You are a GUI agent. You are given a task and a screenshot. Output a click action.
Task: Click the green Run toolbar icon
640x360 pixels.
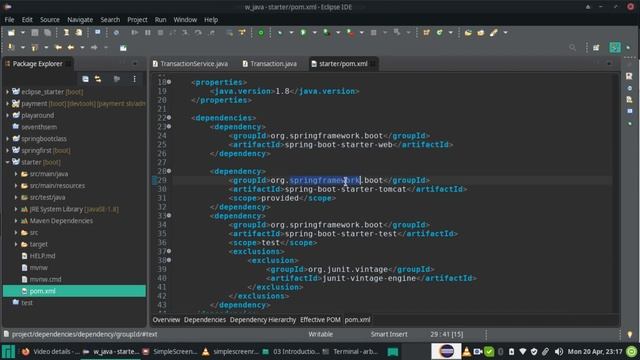(x=303, y=33)
